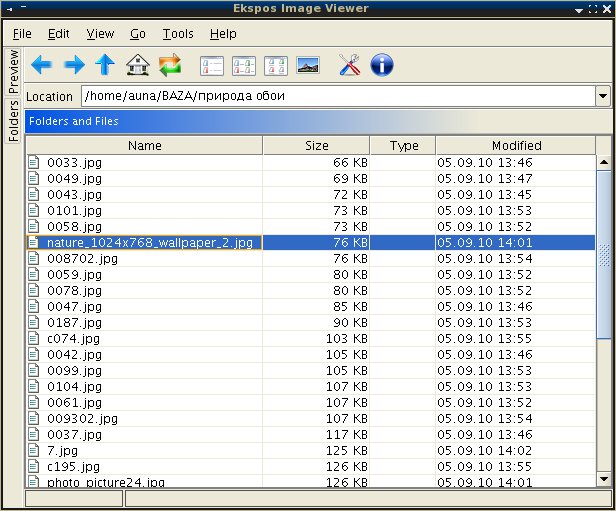Sort by the Name column header
The width and height of the screenshot is (616, 511).
point(145,145)
